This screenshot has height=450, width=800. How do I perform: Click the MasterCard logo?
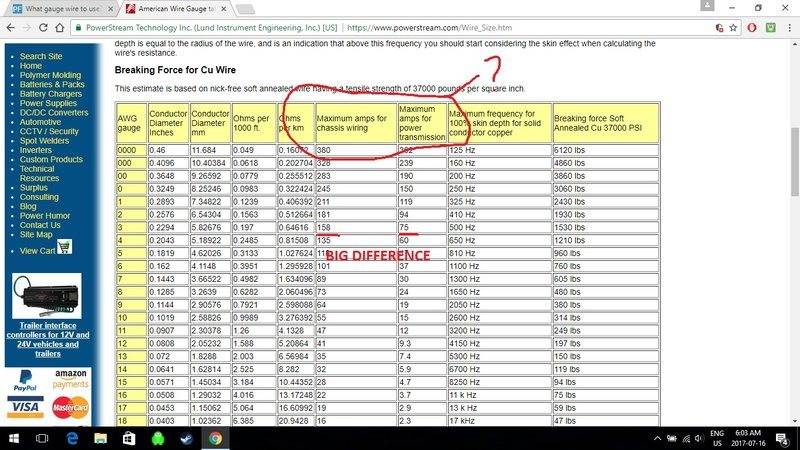click(70, 407)
